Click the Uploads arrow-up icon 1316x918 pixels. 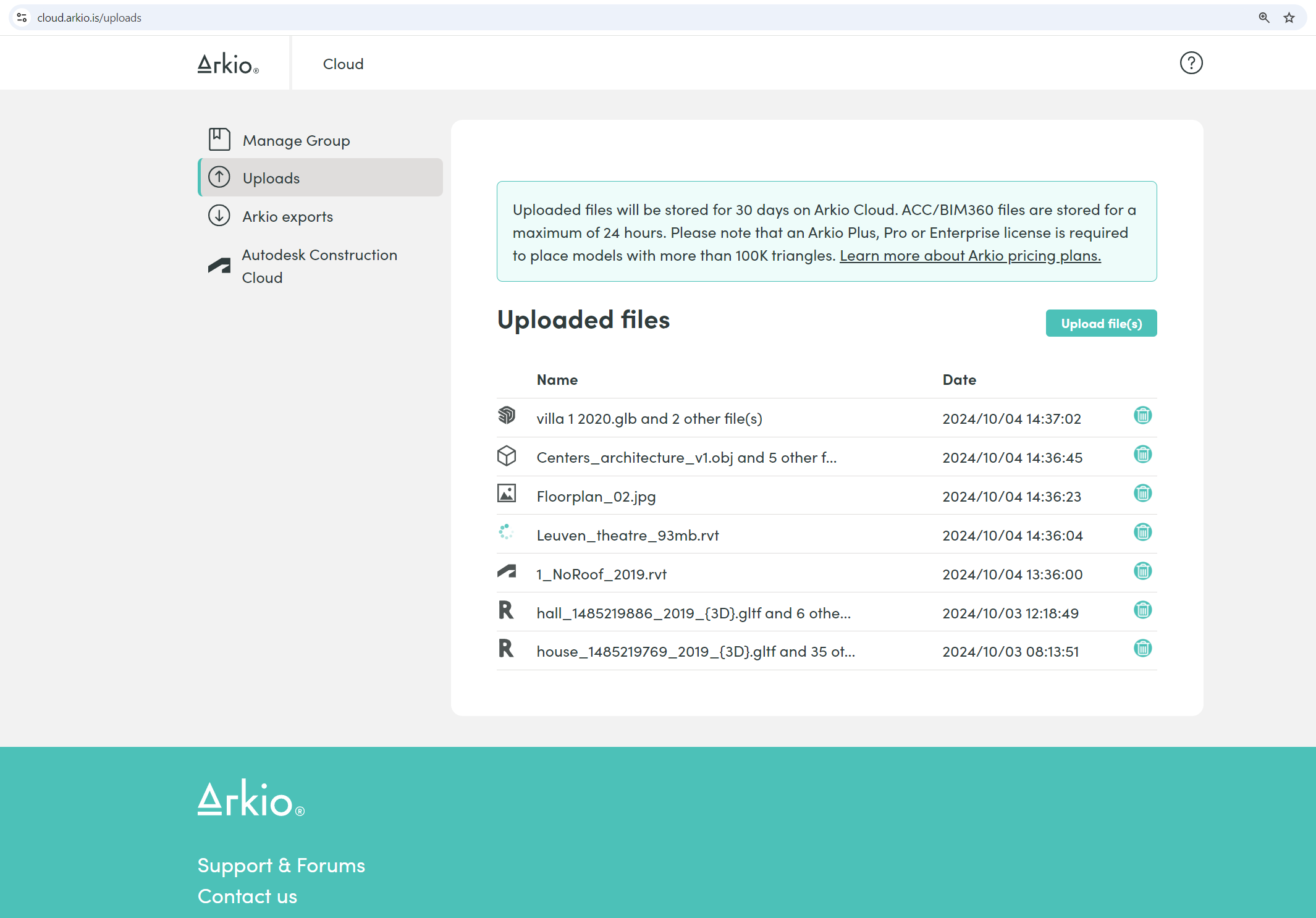219,177
